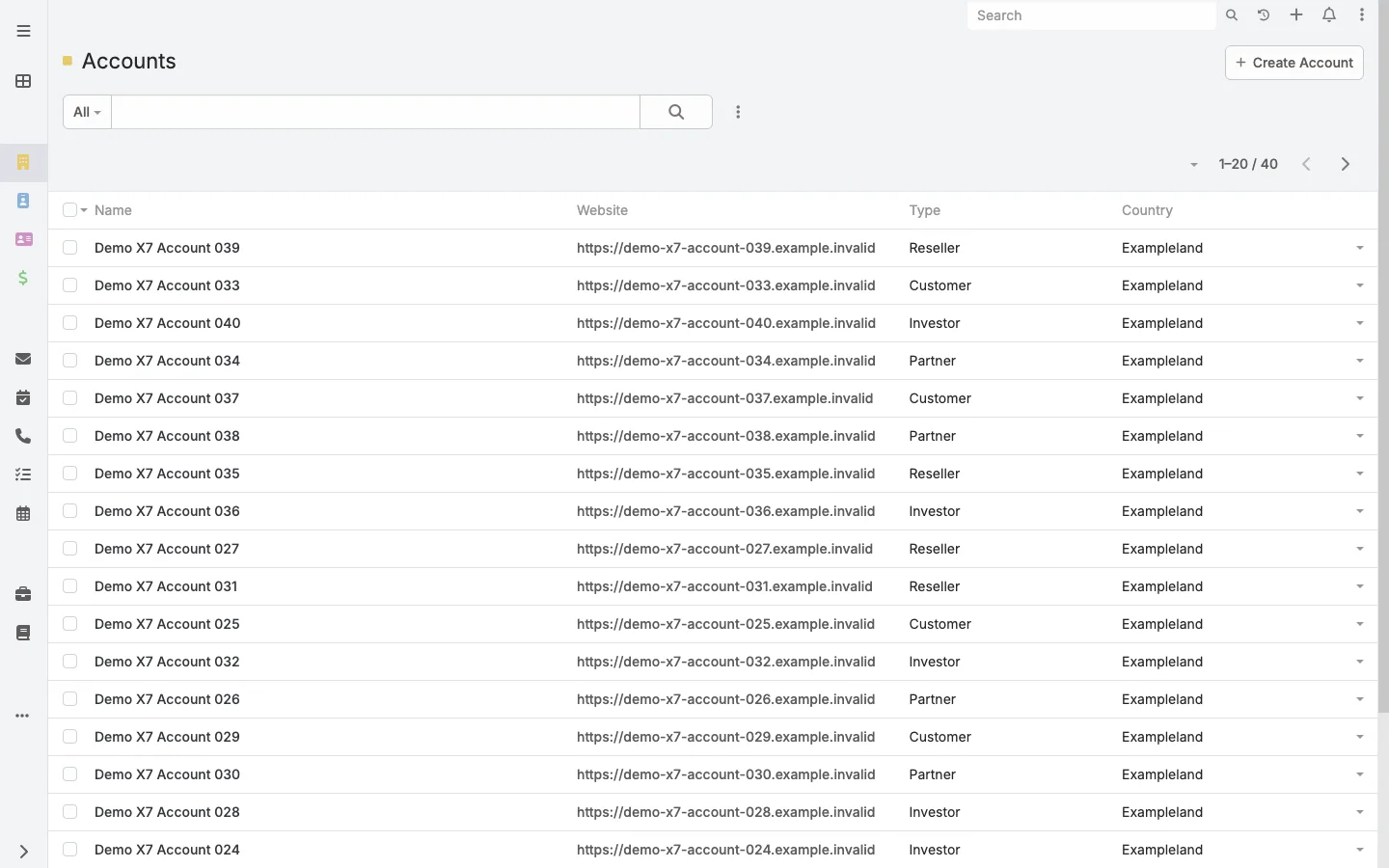The image size is (1389, 868).
Task: Open Demo X7 Account 032 record
Action: click(167, 662)
